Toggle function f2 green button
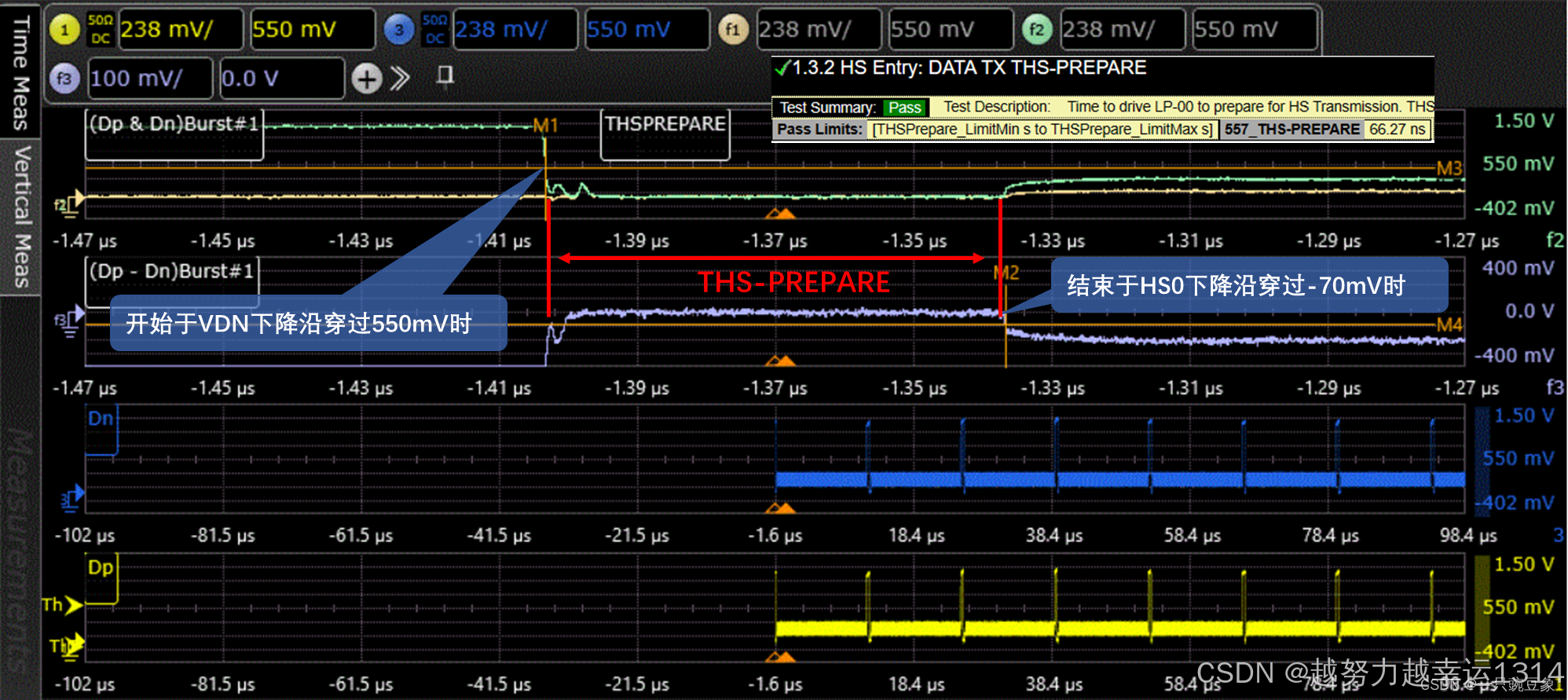1568x700 pixels. pyautogui.click(x=1037, y=31)
